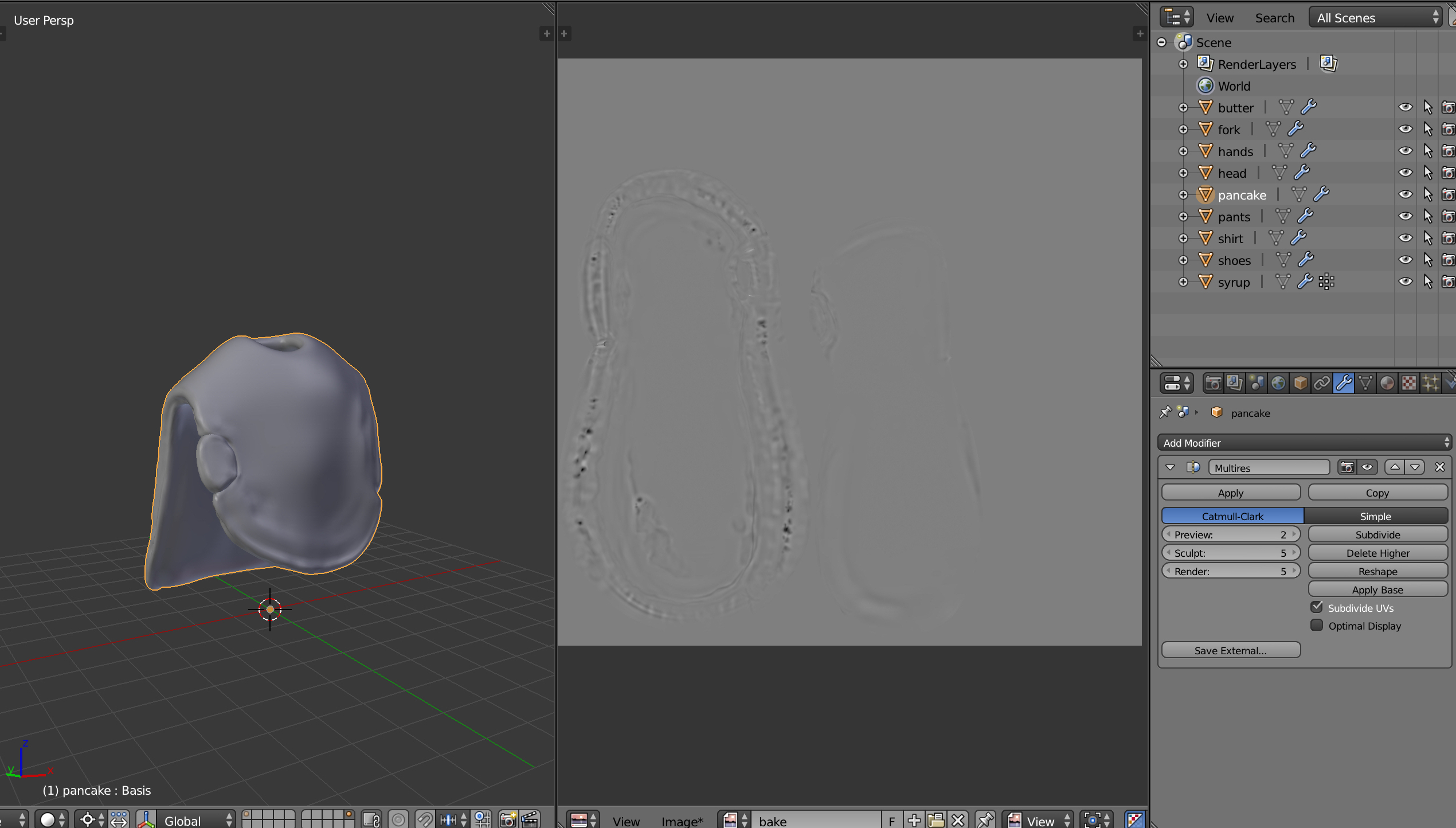Open the World properties globe tab
The width and height of the screenshot is (1456, 828).
click(x=1278, y=383)
